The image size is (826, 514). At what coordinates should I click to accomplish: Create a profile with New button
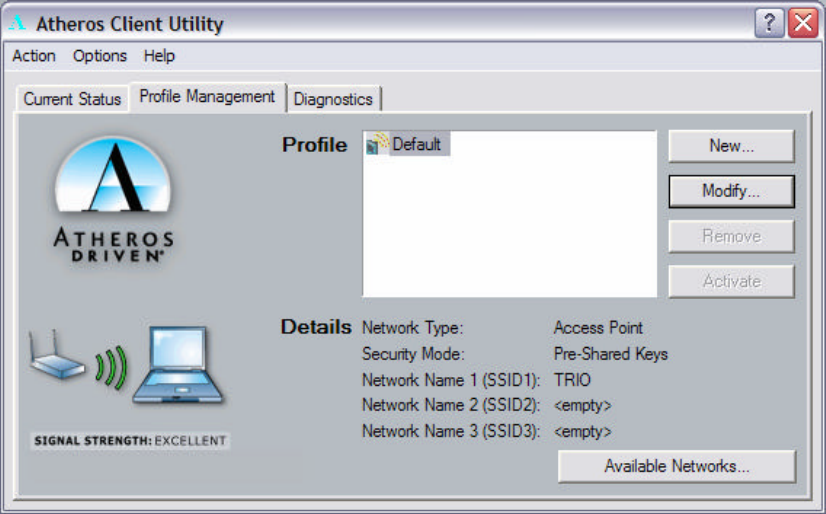coord(731,146)
